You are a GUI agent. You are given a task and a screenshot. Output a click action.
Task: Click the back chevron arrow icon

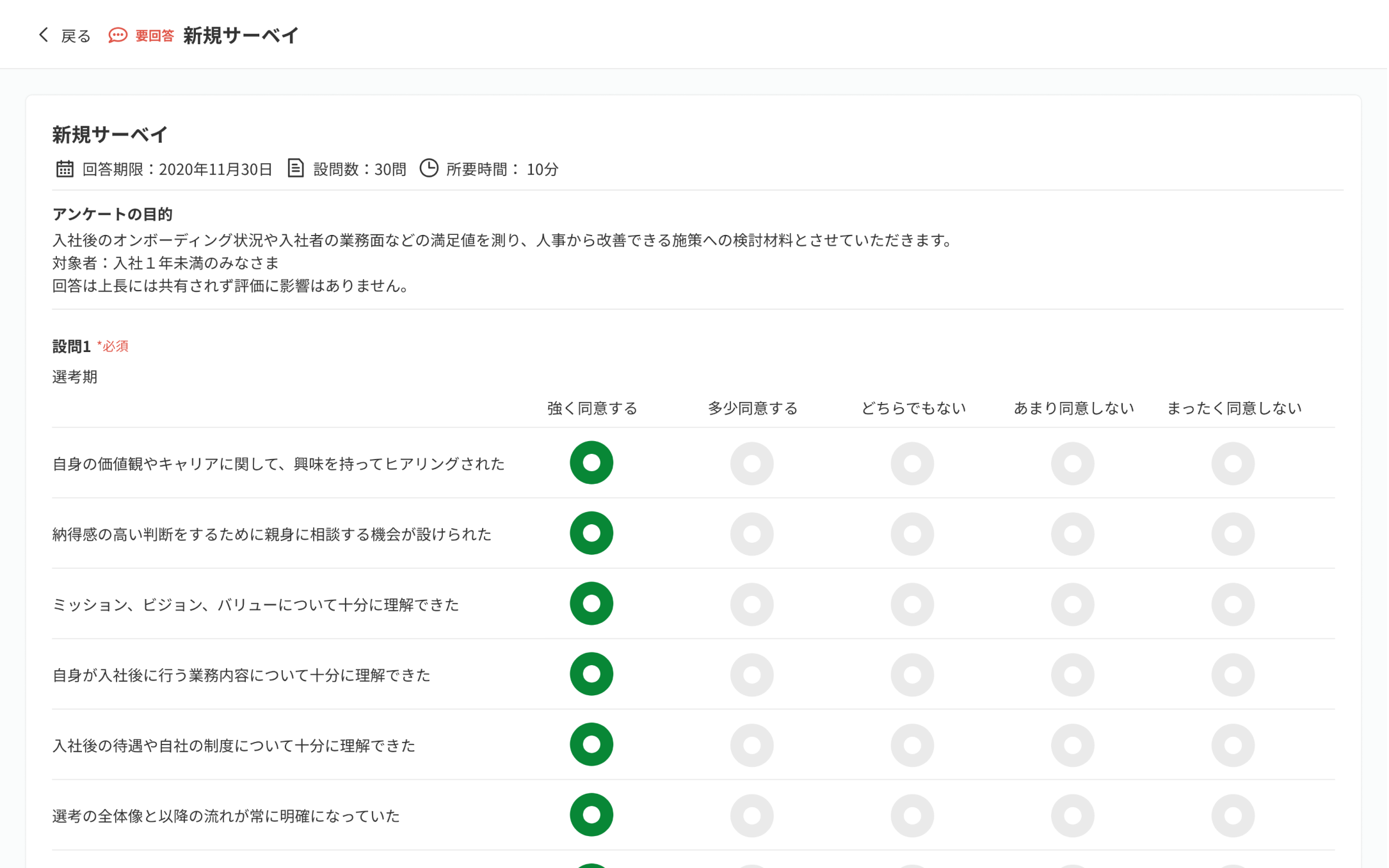(x=44, y=35)
